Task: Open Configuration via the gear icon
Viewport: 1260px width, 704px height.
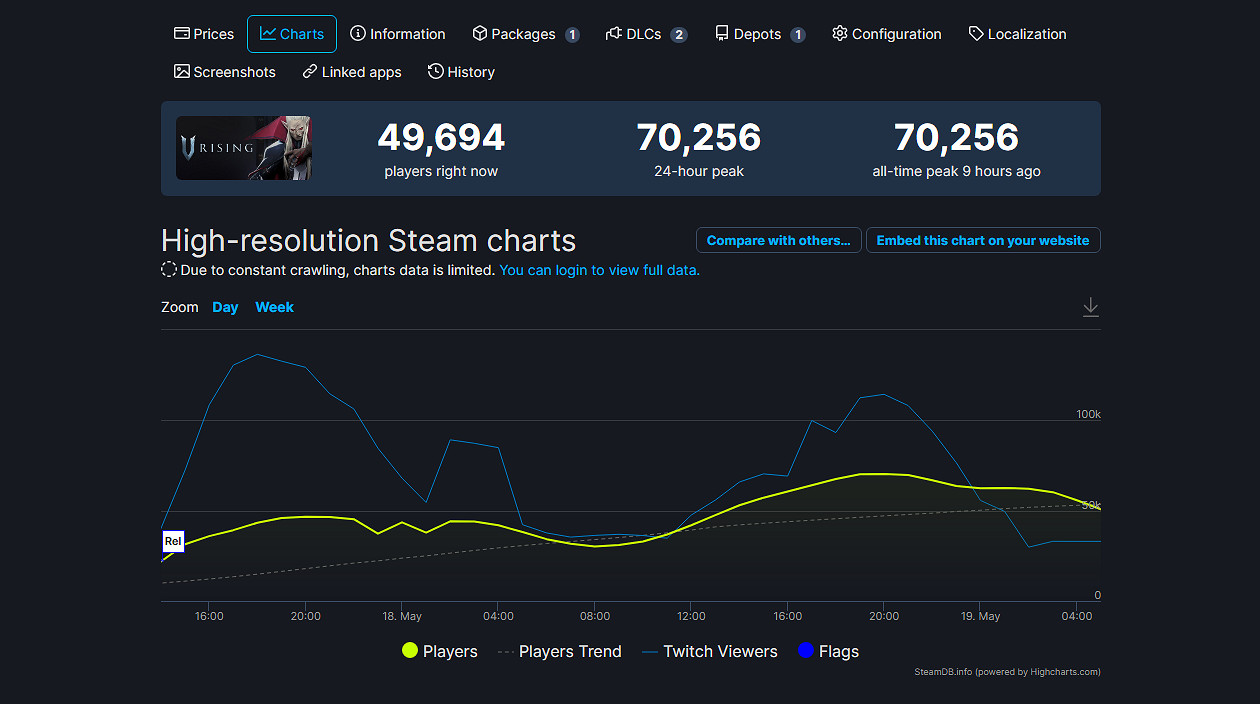Action: point(839,33)
